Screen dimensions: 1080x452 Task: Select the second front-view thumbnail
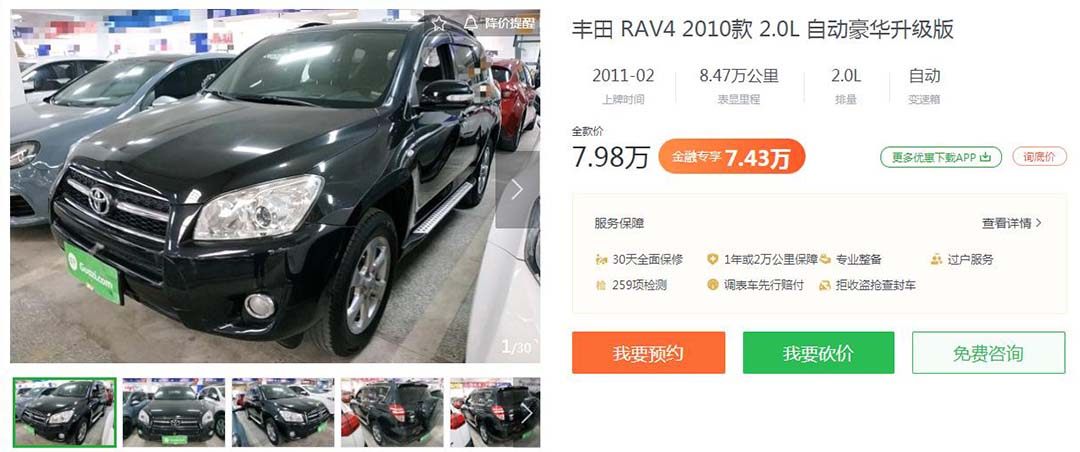174,412
